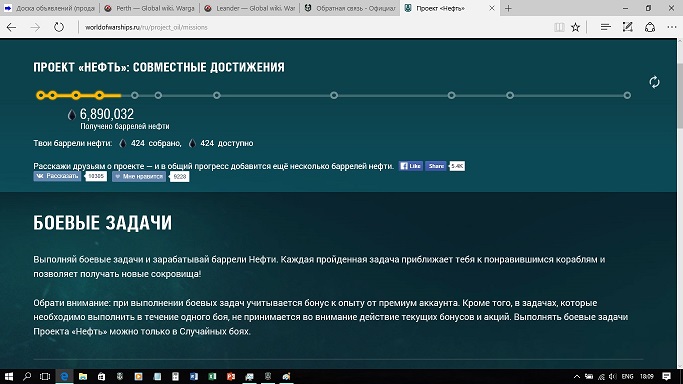Click the Facebook Share button

point(436,166)
